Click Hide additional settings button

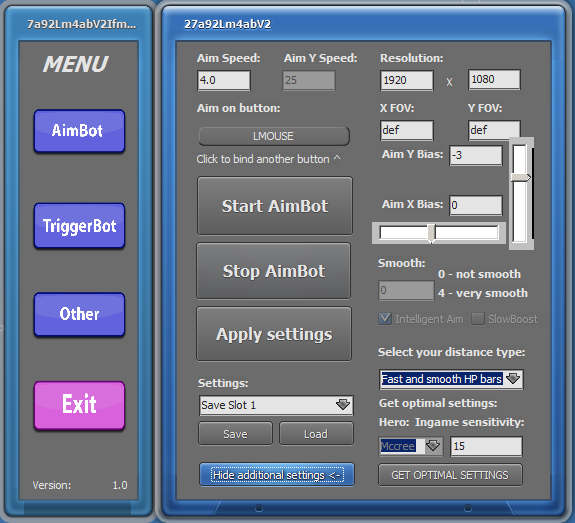277,475
